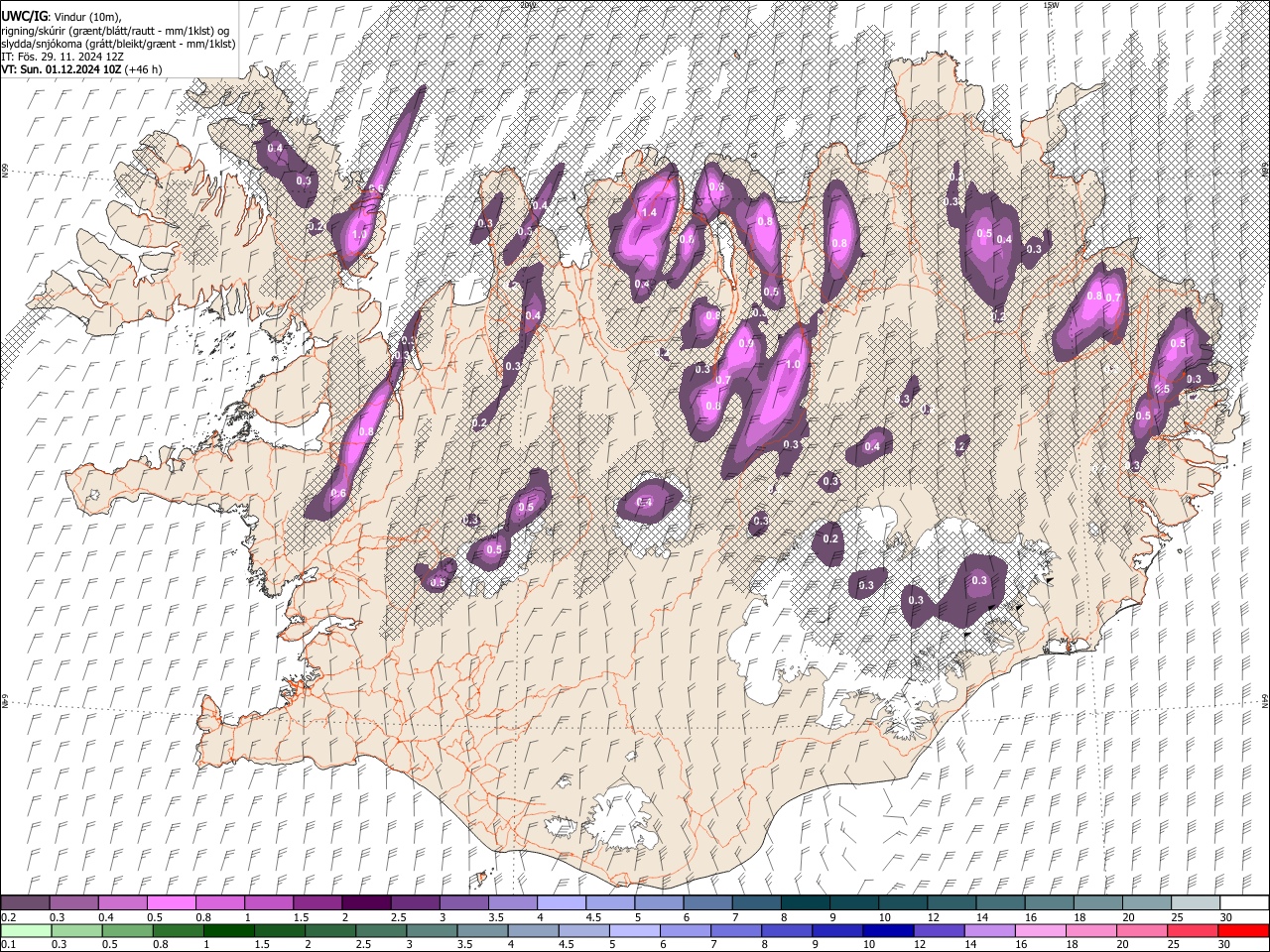Click the bold UWC/IG title text
Image resolution: width=1270 pixels, height=952 pixels.
pos(23,15)
